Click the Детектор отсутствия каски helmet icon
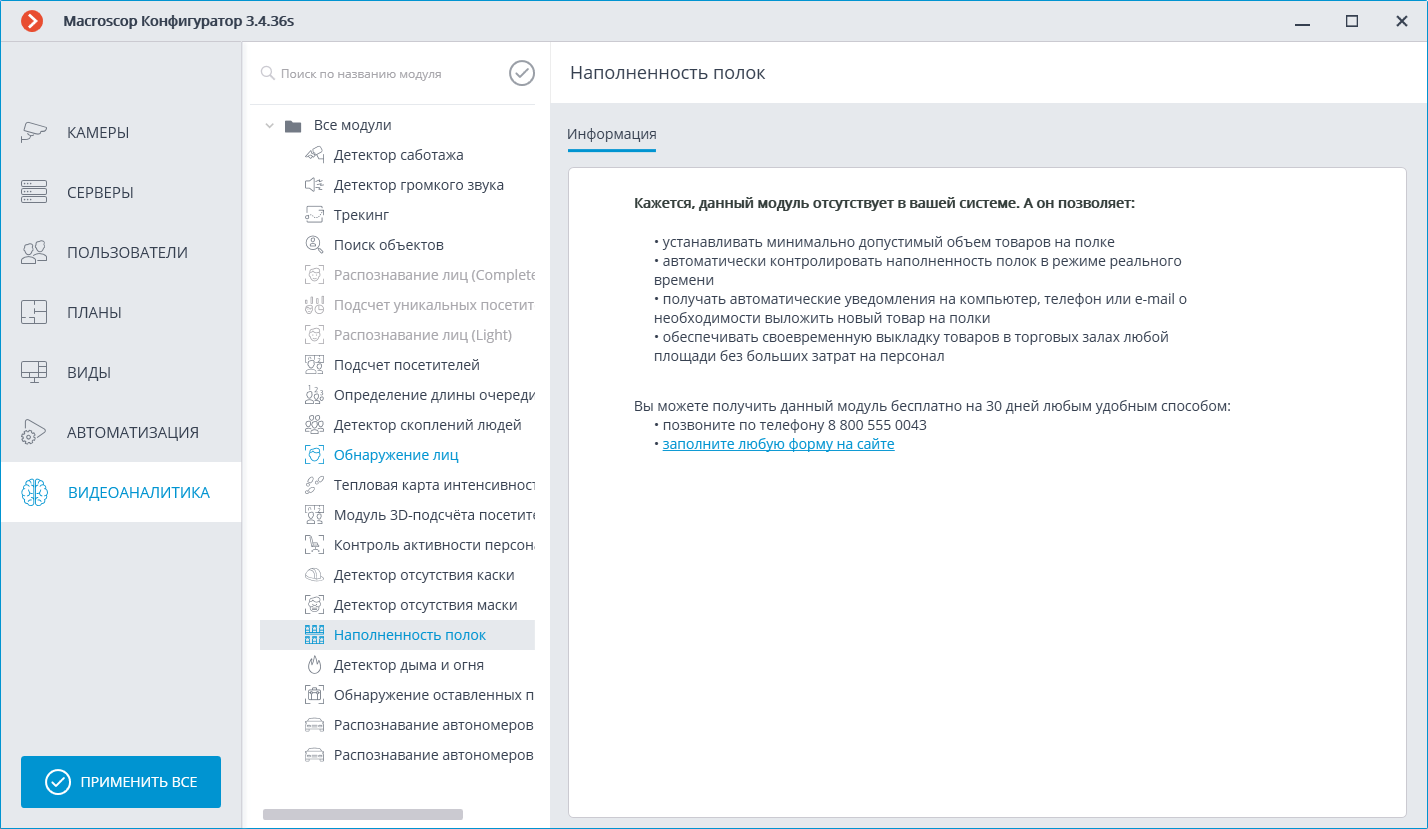 click(x=314, y=575)
